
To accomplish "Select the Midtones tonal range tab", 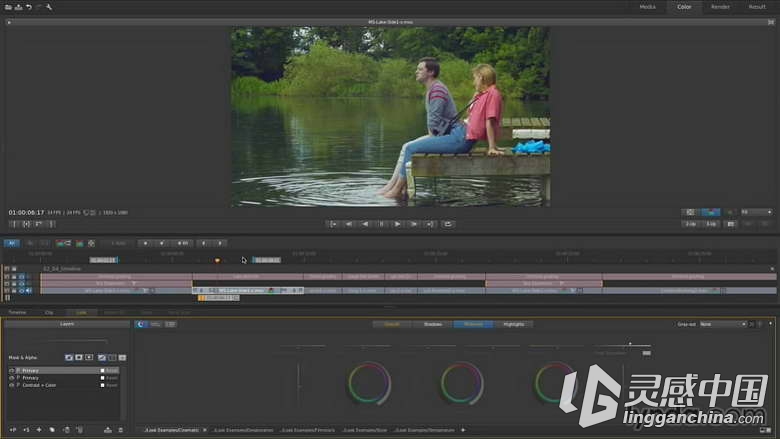I will click(473, 324).
